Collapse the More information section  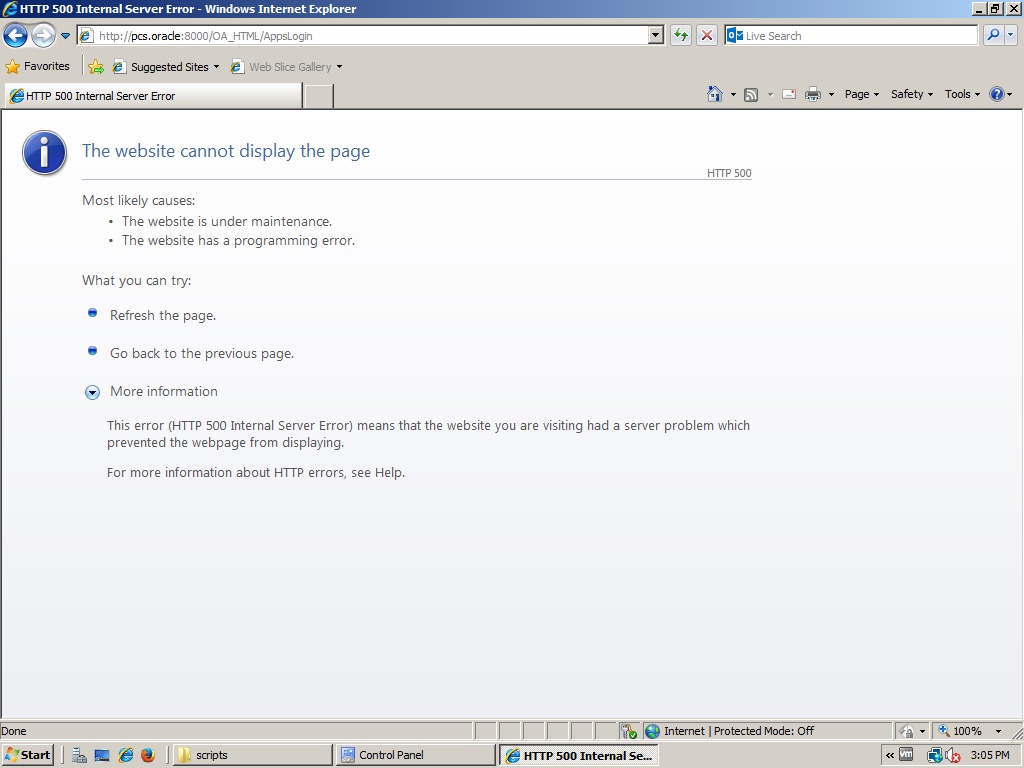(x=92, y=392)
